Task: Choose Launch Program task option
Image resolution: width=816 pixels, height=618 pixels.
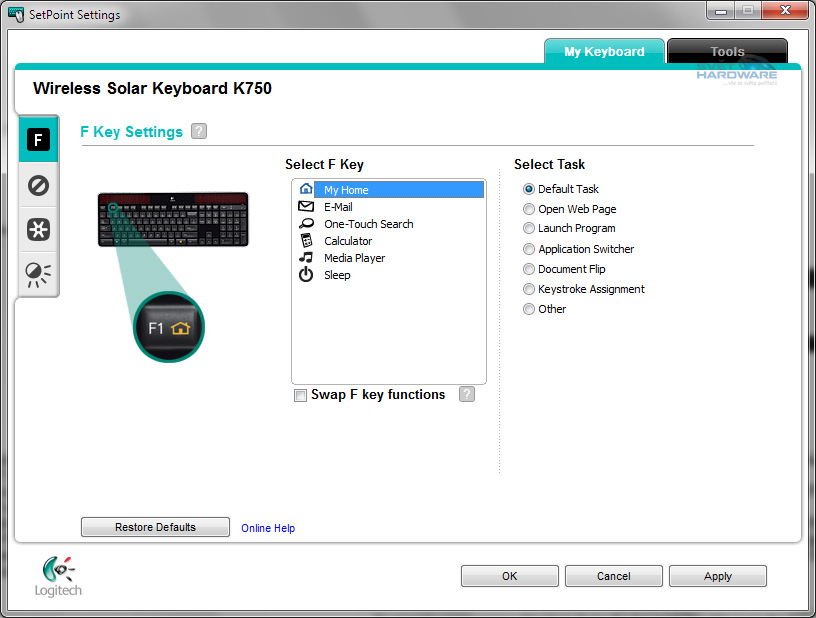Action: 530,229
